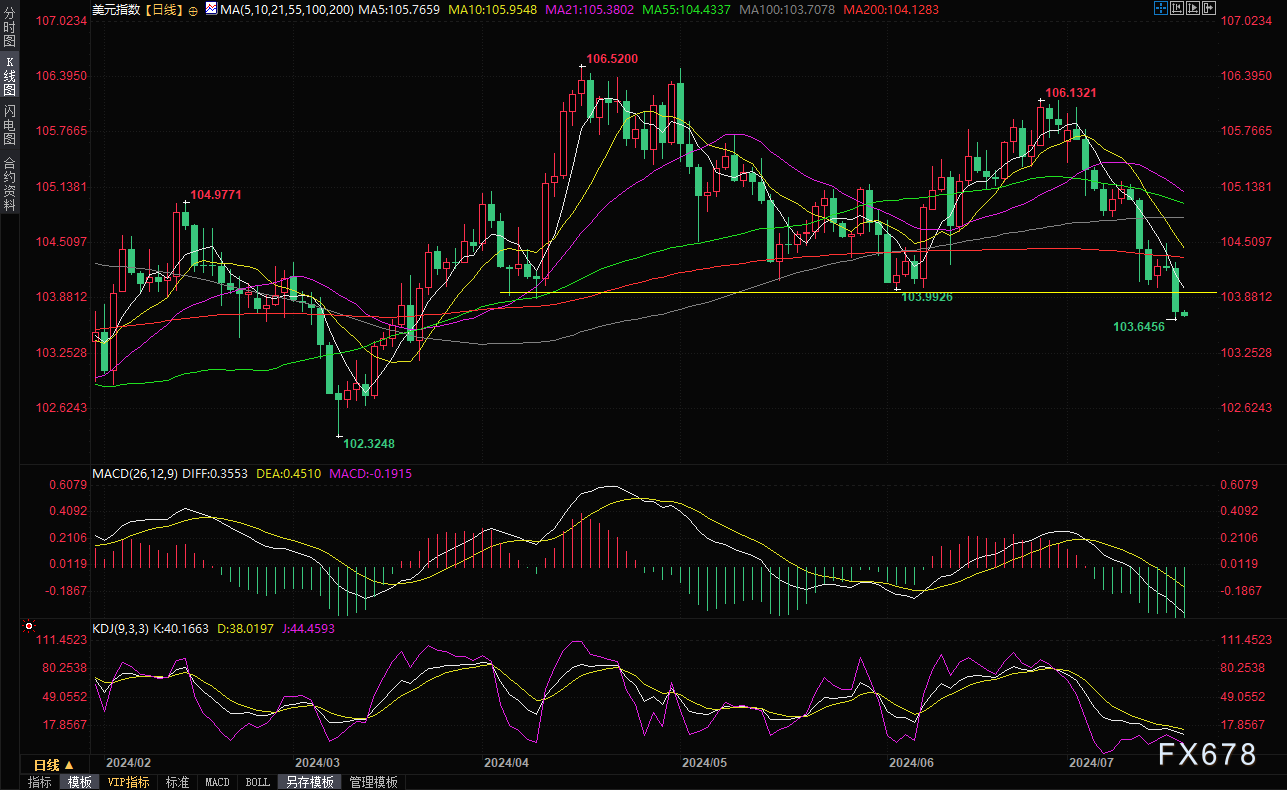
Task: Select the K线图 sidebar tab
Action: 10,76
